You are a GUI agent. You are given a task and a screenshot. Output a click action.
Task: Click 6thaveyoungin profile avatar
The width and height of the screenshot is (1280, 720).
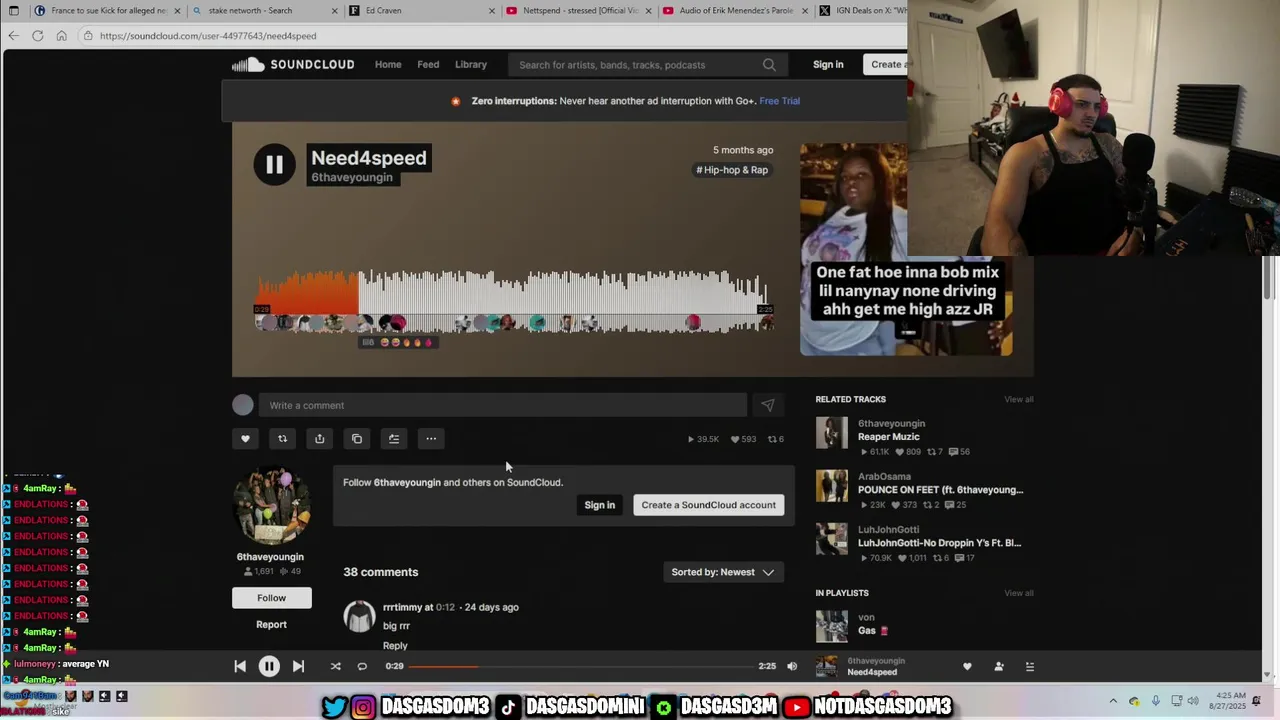point(271,505)
